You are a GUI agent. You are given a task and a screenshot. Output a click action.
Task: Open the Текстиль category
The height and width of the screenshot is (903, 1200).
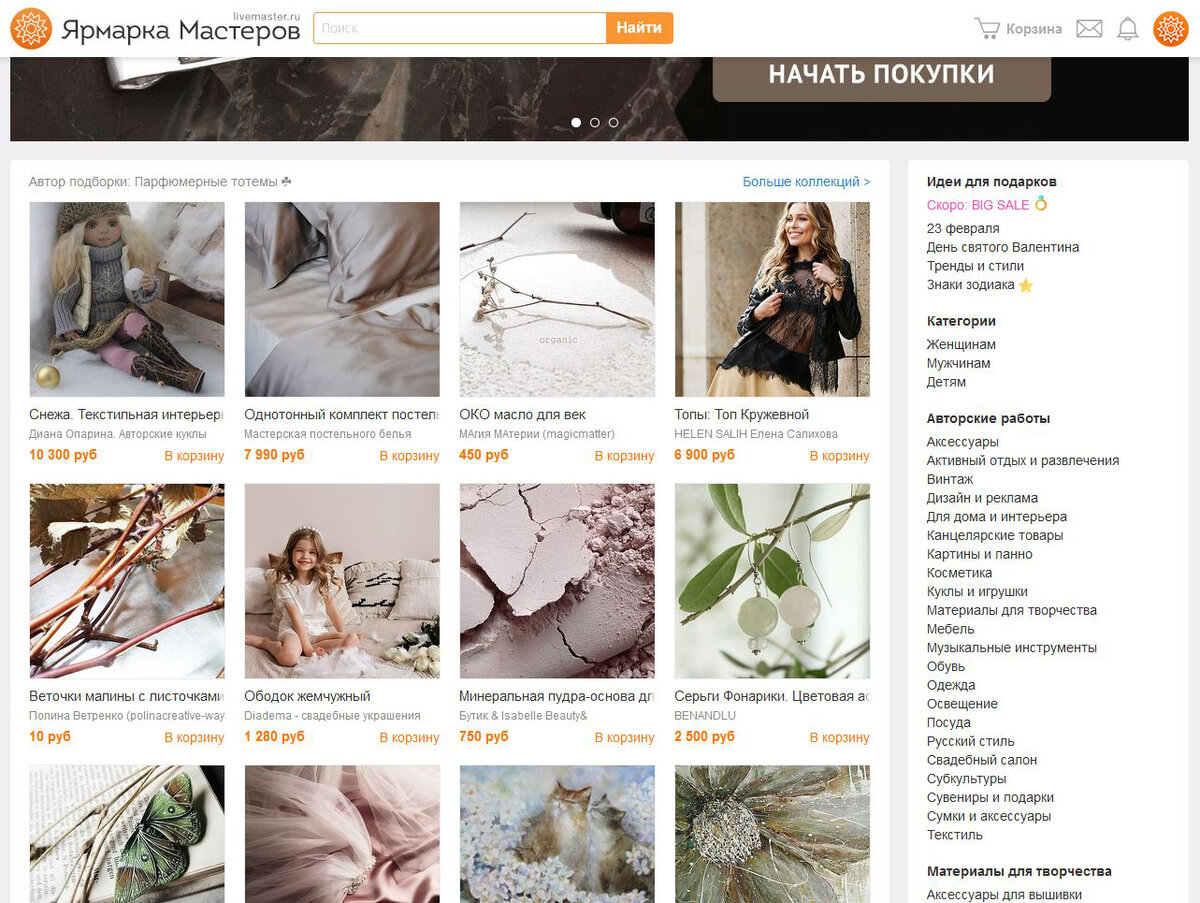pyautogui.click(x=955, y=835)
